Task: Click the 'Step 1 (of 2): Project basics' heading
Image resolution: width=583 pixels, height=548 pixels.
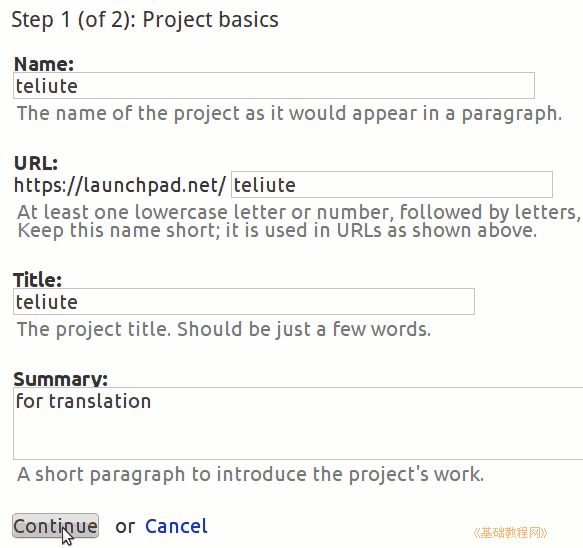Action: (145, 19)
